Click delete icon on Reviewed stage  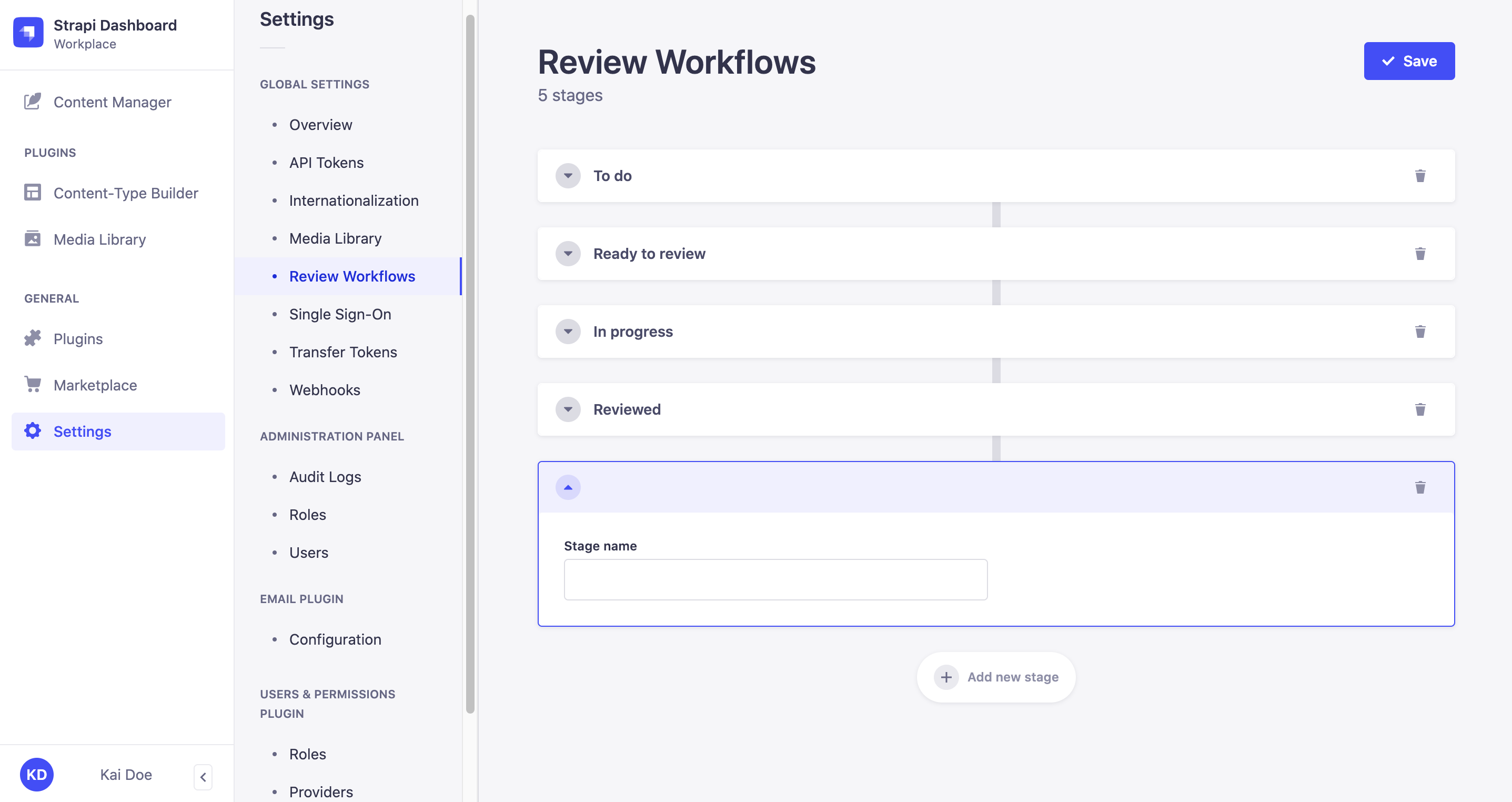[1420, 409]
